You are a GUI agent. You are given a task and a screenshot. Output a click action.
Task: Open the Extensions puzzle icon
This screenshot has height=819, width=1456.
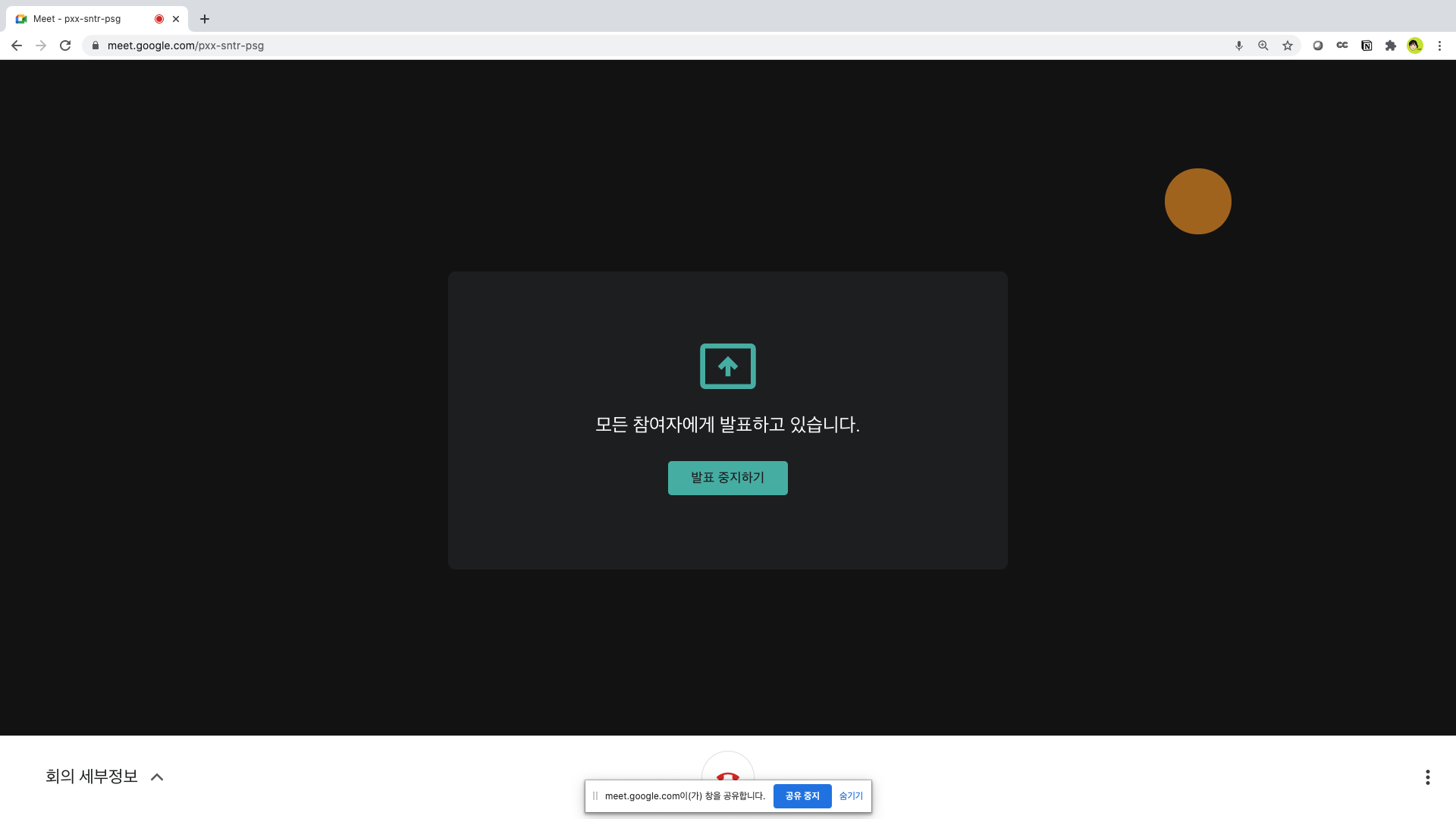click(x=1390, y=45)
